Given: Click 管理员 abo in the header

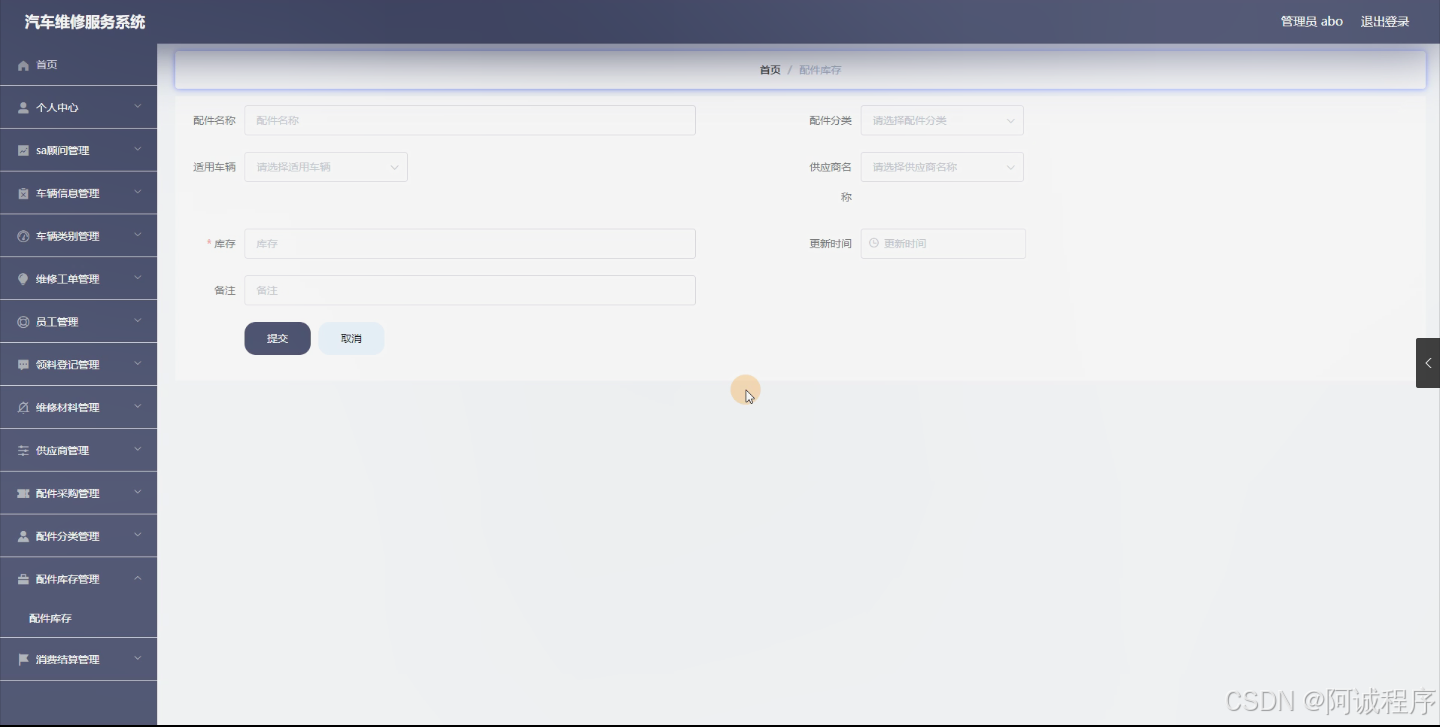Looking at the screenshot, I should click(1312, 22).
